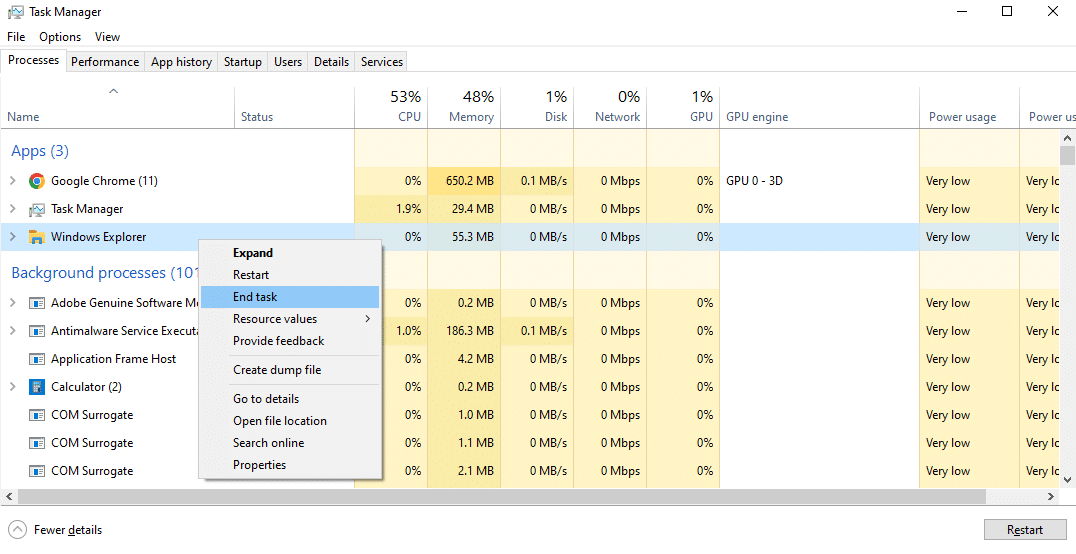Switch to the Users tab
Viewport: 1076px width, 554px height.
288,62
